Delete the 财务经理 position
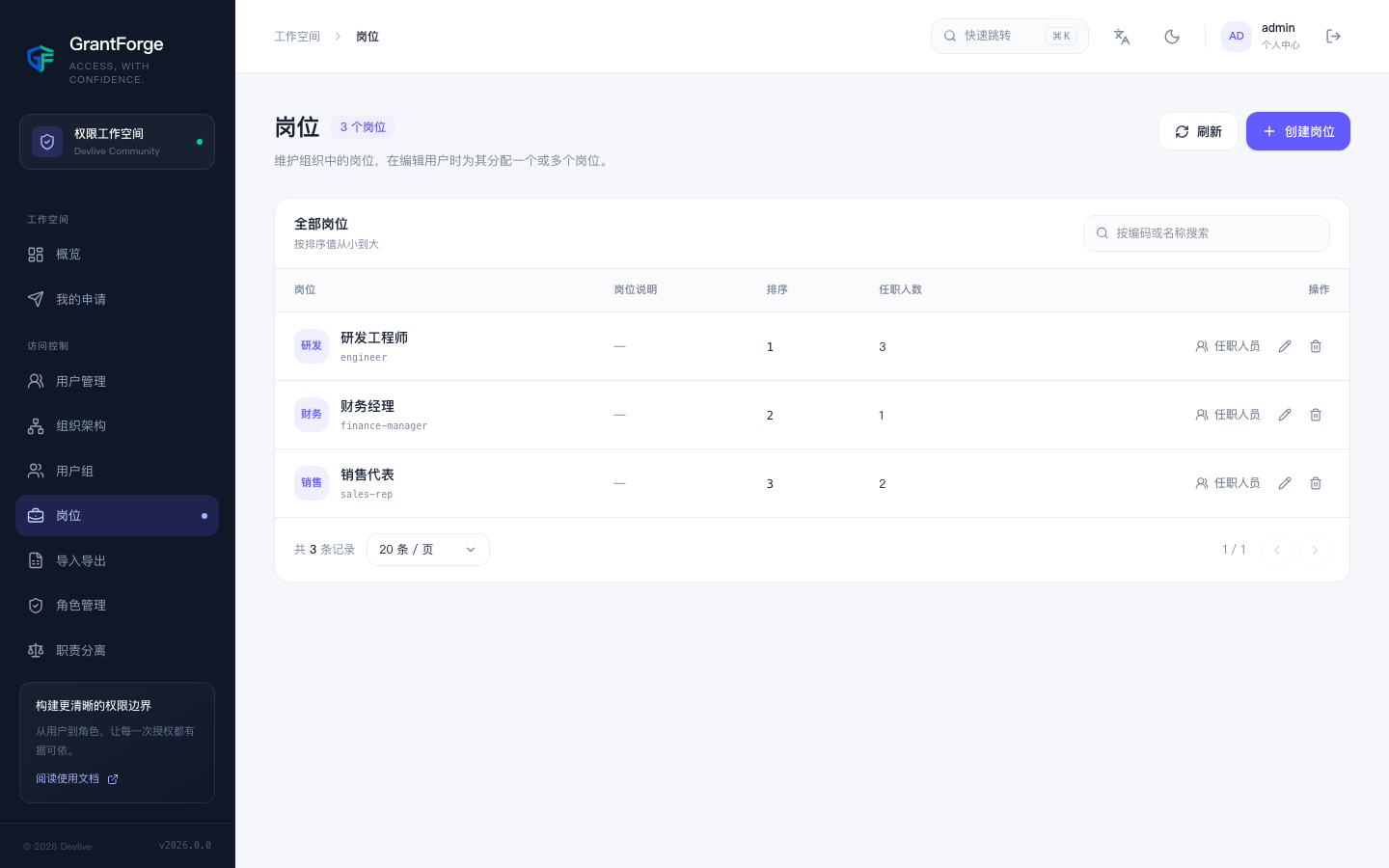 click(1316, 415)
